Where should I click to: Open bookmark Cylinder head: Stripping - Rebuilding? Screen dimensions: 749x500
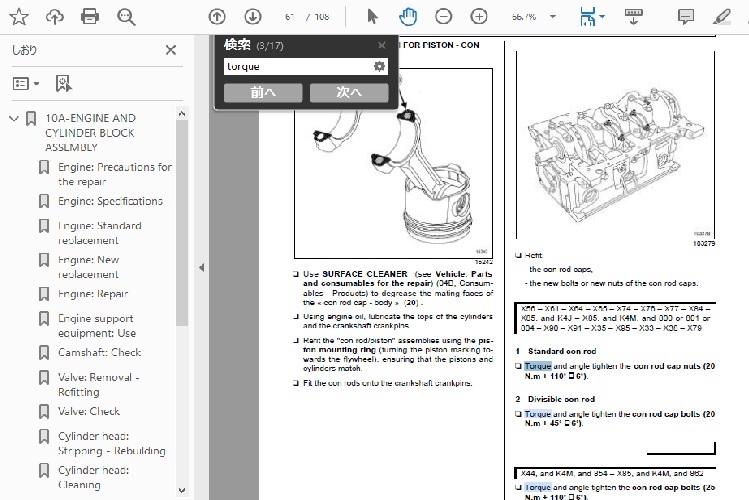click(x=112, y=443)
